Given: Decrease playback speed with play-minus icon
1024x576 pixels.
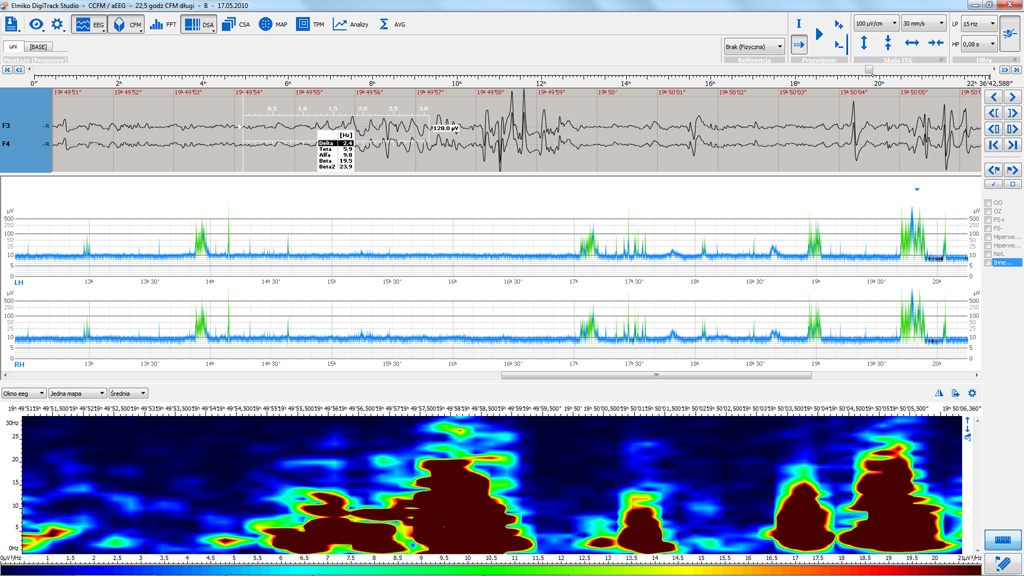Looking at the screenshot, I should point(839,45).
